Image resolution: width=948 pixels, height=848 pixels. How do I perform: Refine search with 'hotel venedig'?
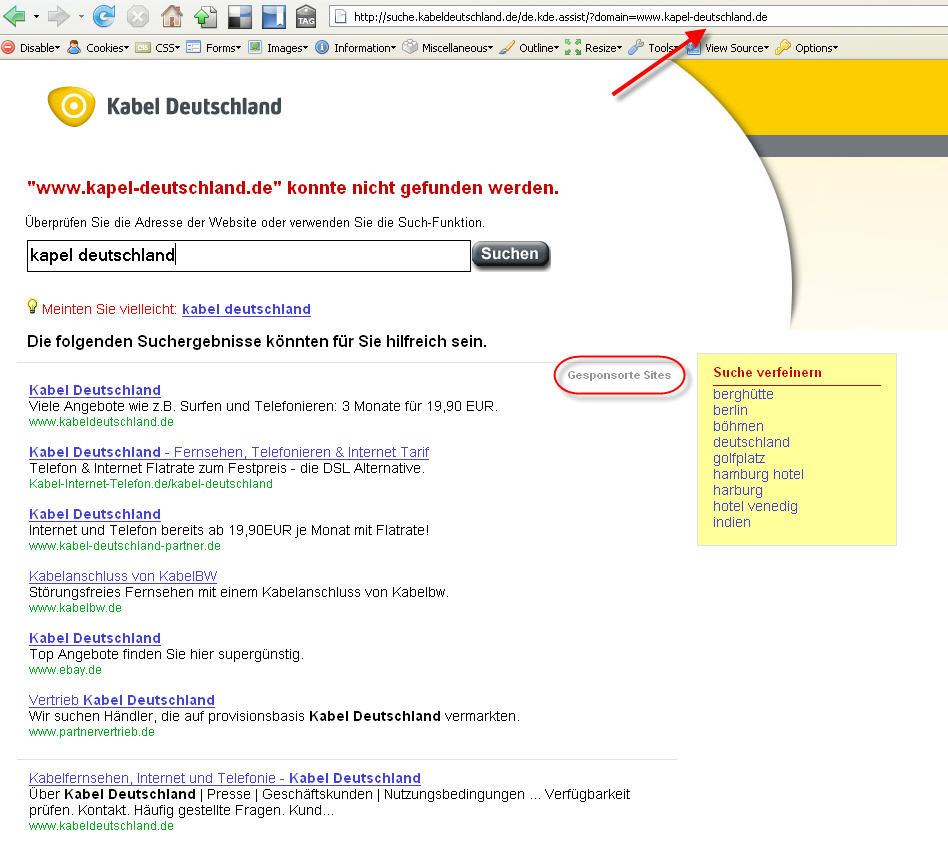(x=755, y=507)
